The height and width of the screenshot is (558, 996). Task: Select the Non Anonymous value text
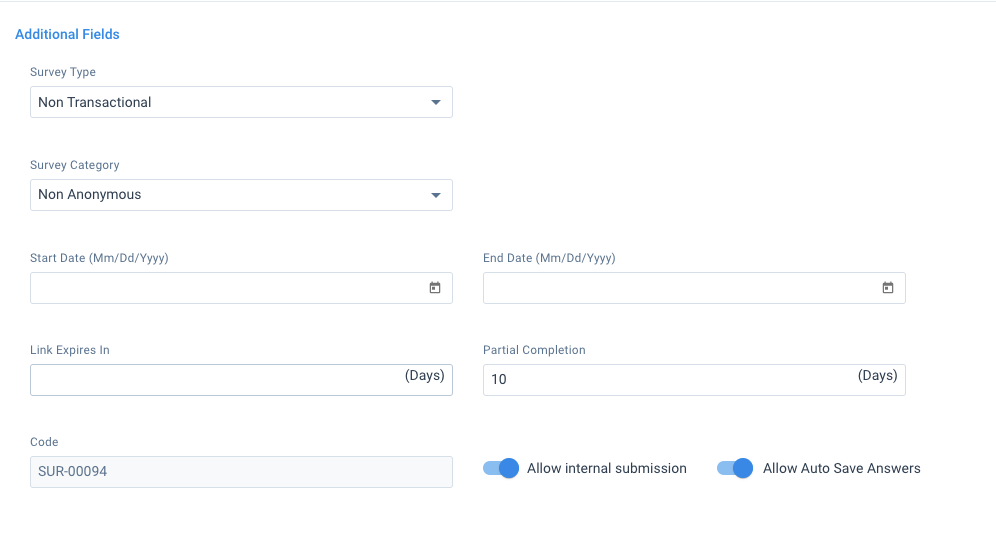pos(90,194)
